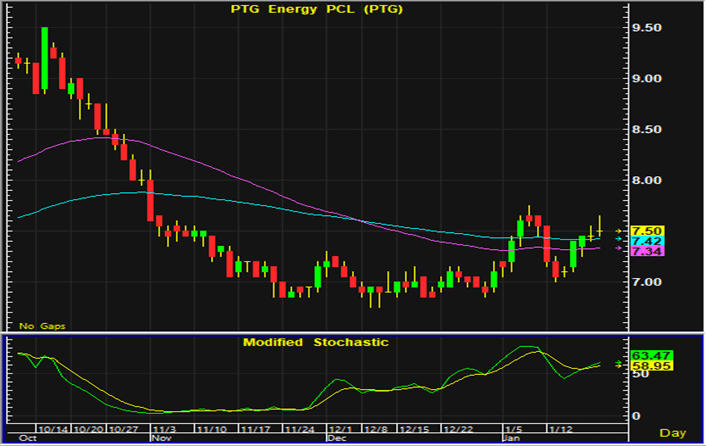This screenshot has width=706, height=446.
Task: Click the 12/8 date marker
Action: coord(376,429)
